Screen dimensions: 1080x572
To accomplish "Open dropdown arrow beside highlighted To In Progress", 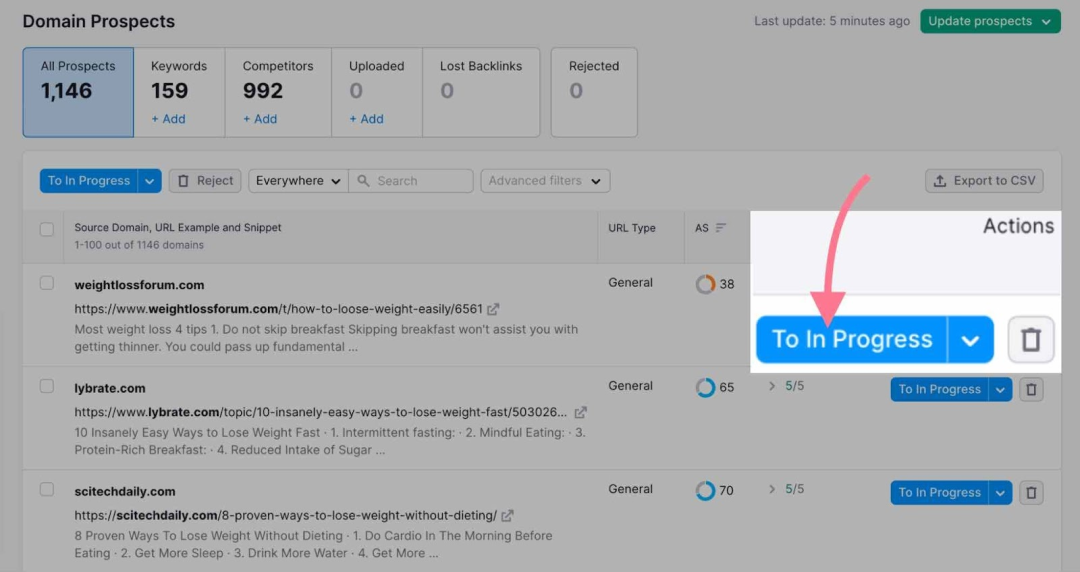I will pyautogui.click(x=970, y=340).
